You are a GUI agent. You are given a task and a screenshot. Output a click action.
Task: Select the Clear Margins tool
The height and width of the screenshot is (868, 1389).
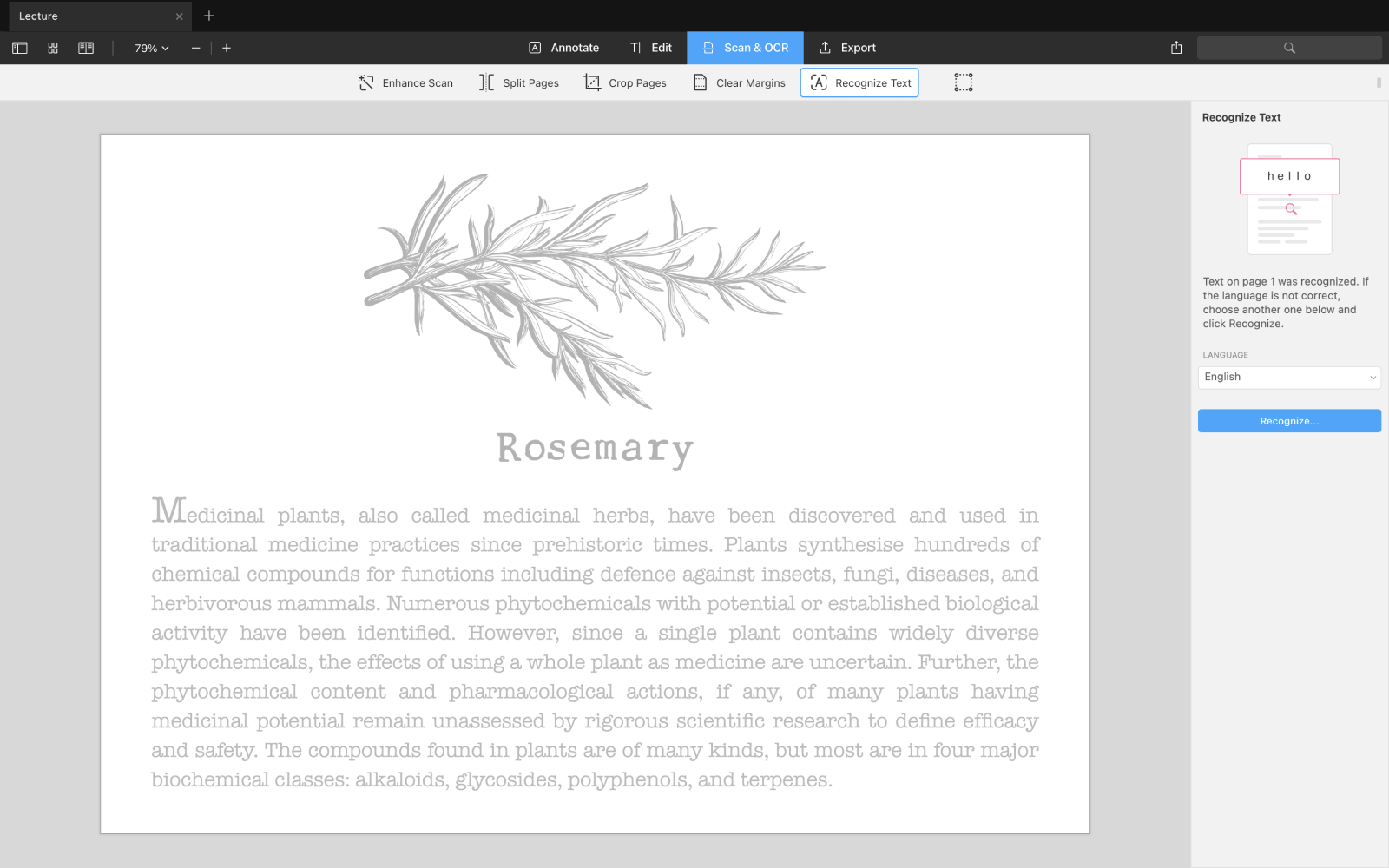point(739,83)
